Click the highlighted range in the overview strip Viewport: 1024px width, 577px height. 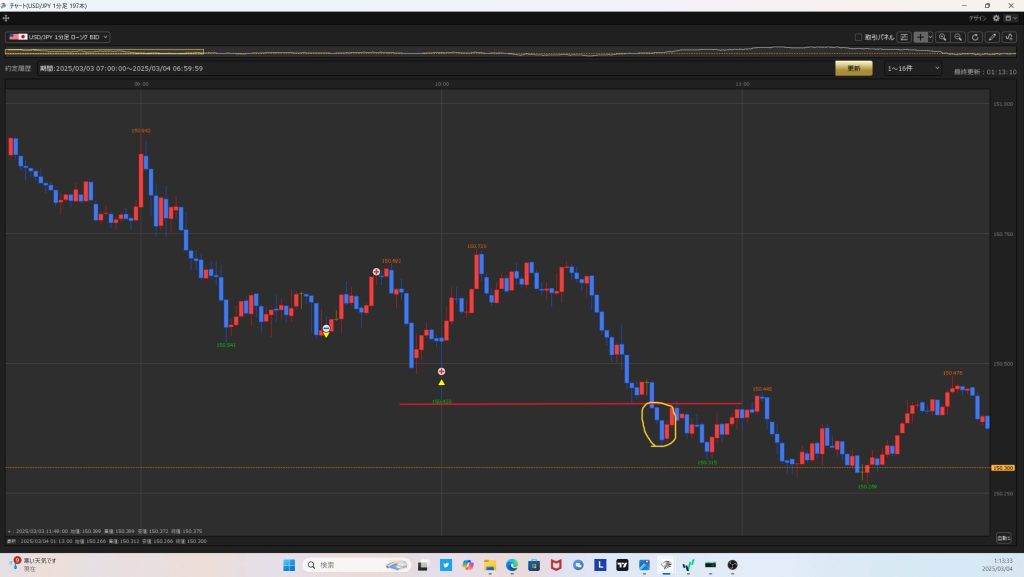click(104, 52)
